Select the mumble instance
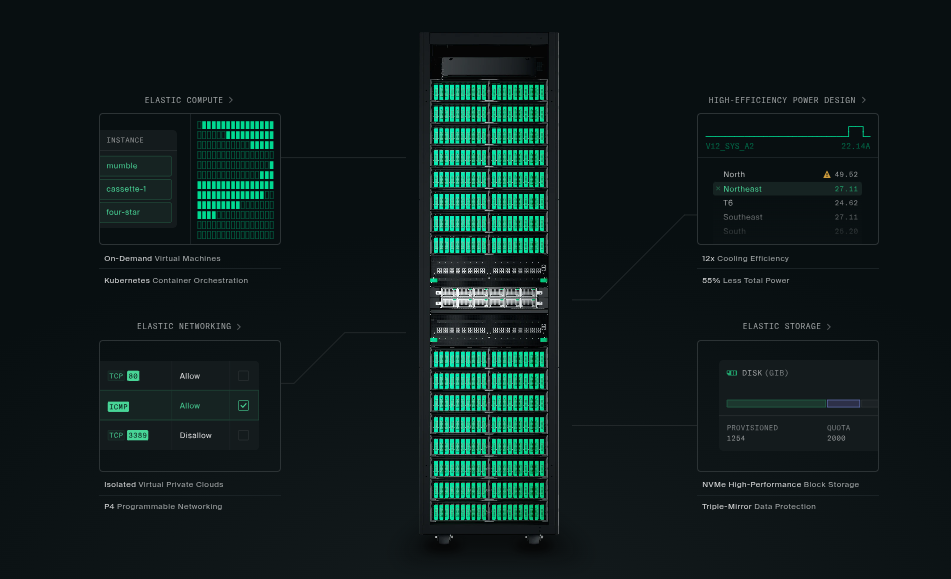 pos(136,166)
